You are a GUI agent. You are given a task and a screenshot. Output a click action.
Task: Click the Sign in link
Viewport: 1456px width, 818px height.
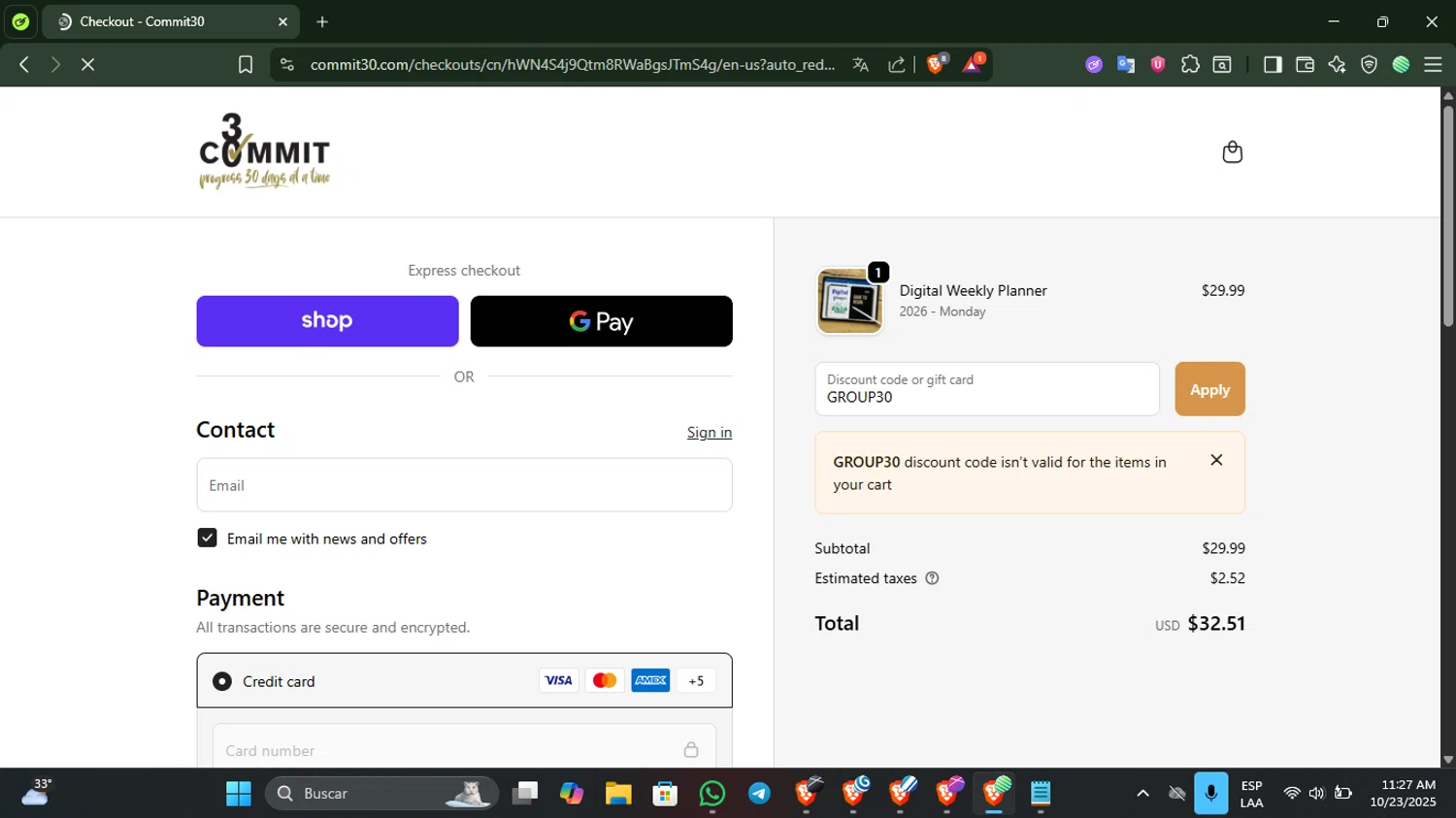tap(709, 433)
